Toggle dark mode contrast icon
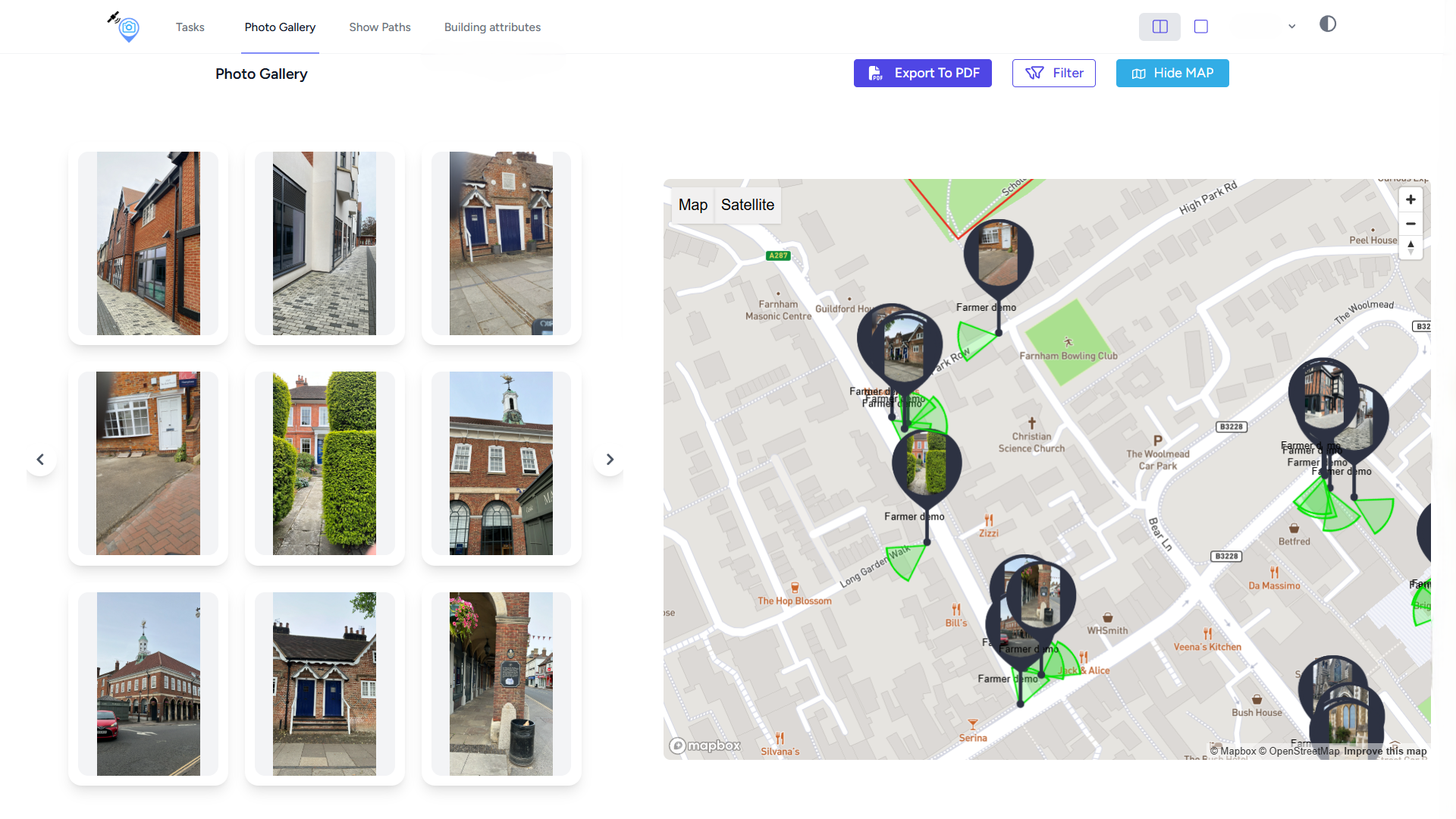1456x819 pixels. (1328, 24)
